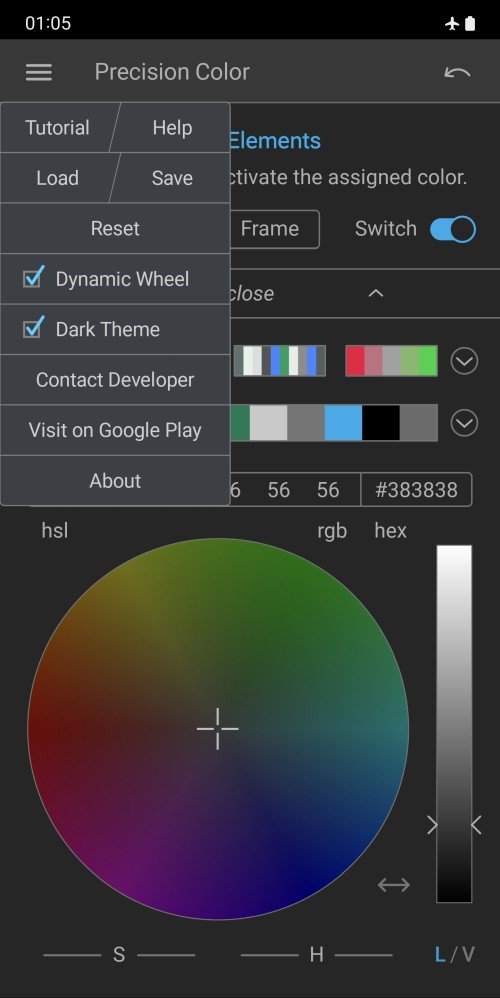Viewport: 500px width, 998px height.
Task: Tap airplane mode icon in status bar
Action: (x=452, y=24)
